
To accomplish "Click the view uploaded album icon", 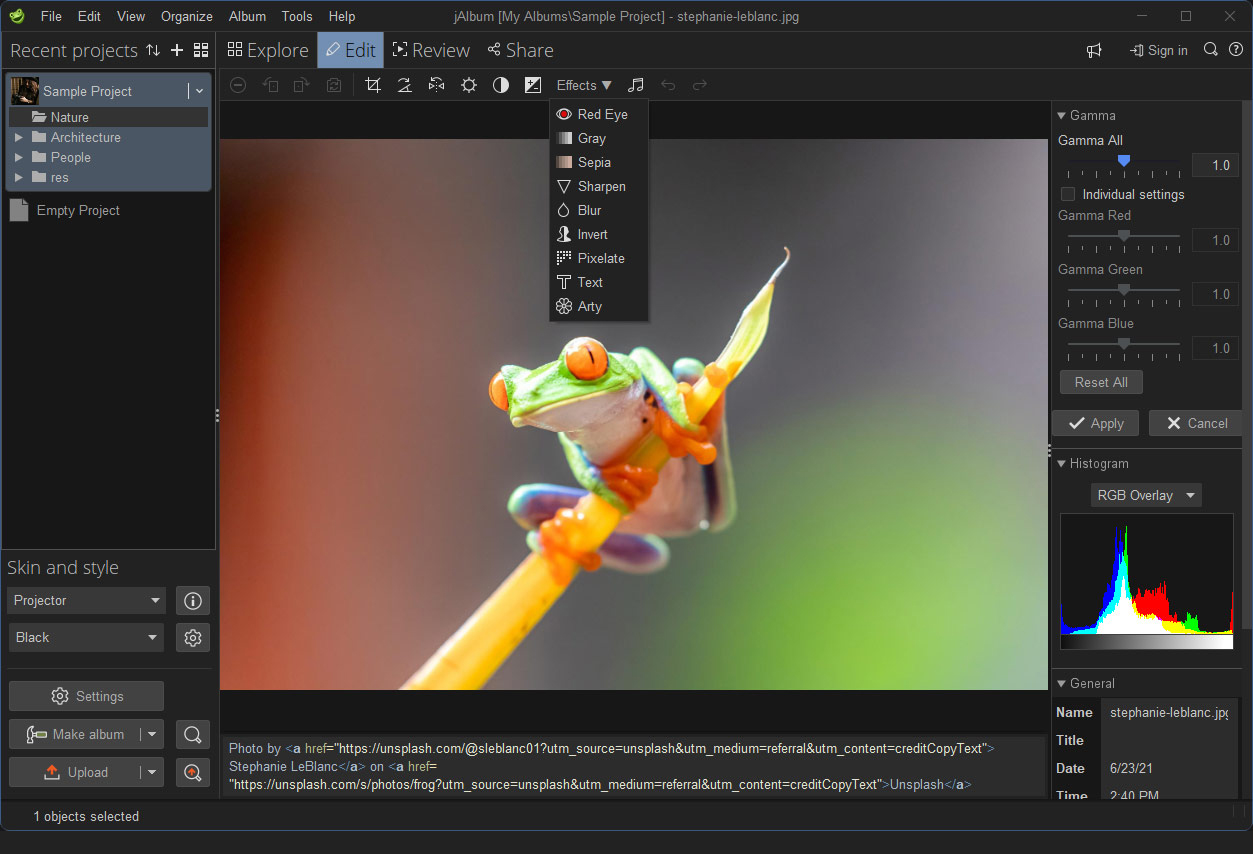I will pos(192,772).
